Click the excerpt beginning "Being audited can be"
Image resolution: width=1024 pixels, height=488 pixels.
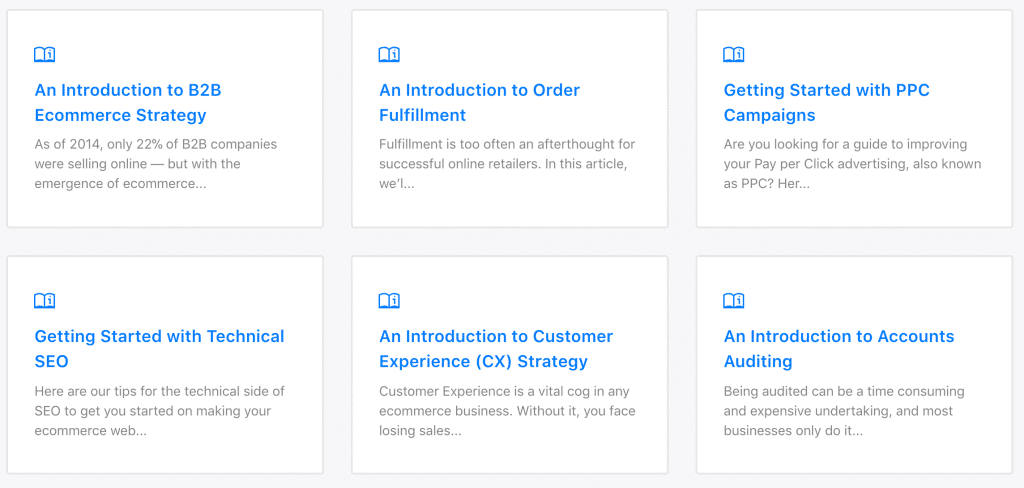(843, 410)
